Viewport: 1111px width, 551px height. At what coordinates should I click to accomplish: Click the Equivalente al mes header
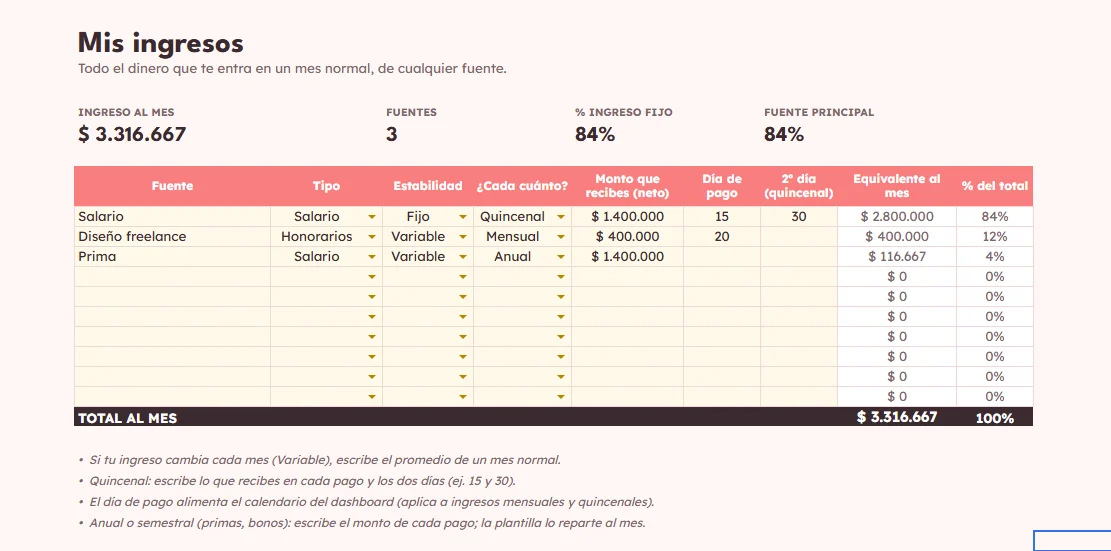tap(896, 186)
